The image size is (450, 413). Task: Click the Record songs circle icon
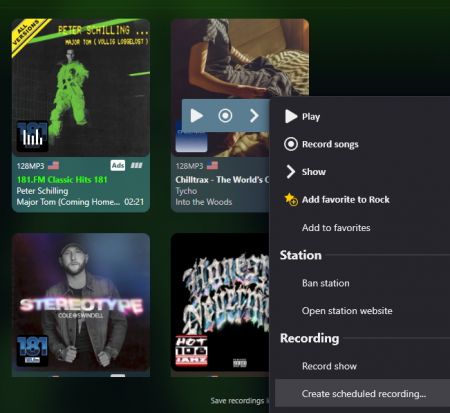291,144
